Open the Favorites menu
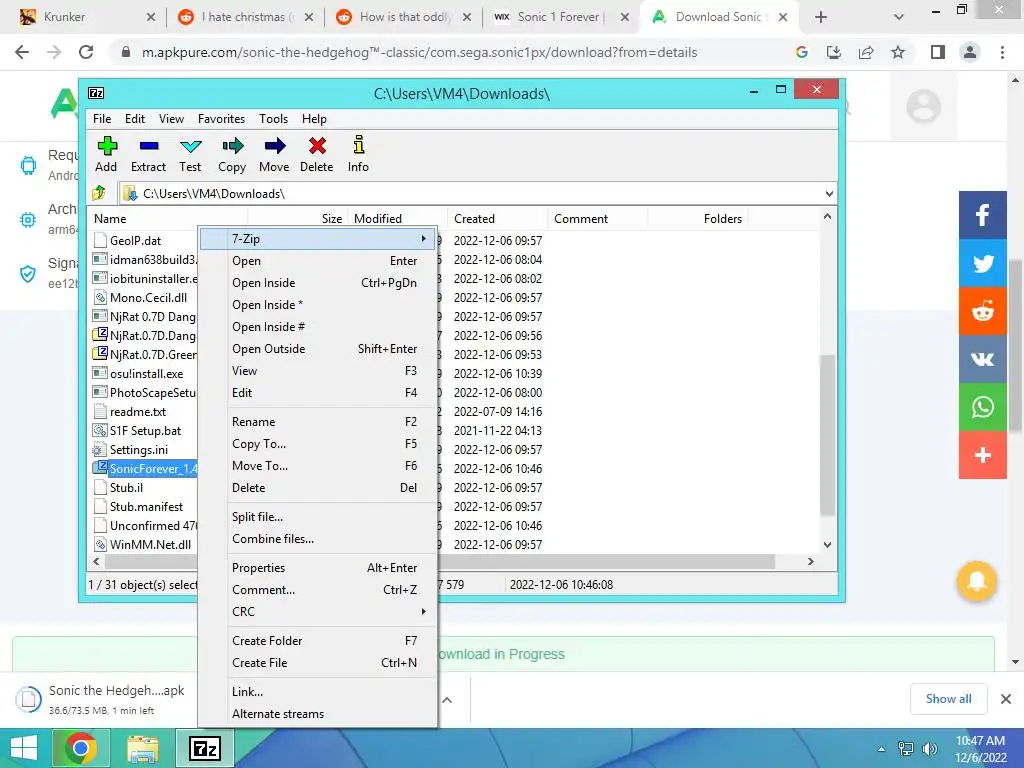 pos(221,119)
